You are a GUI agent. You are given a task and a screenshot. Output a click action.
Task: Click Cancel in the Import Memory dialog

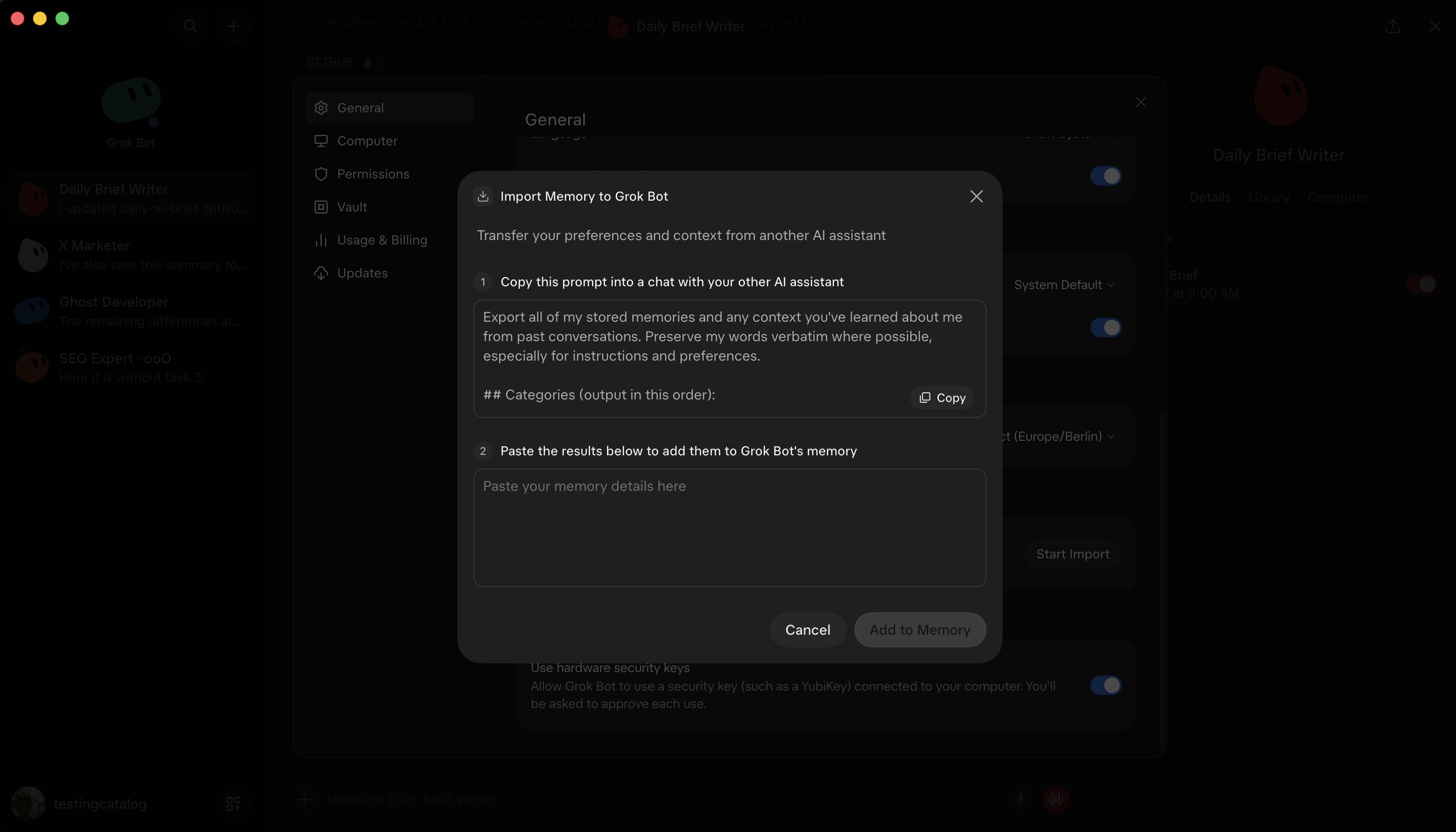click(807, 630)
